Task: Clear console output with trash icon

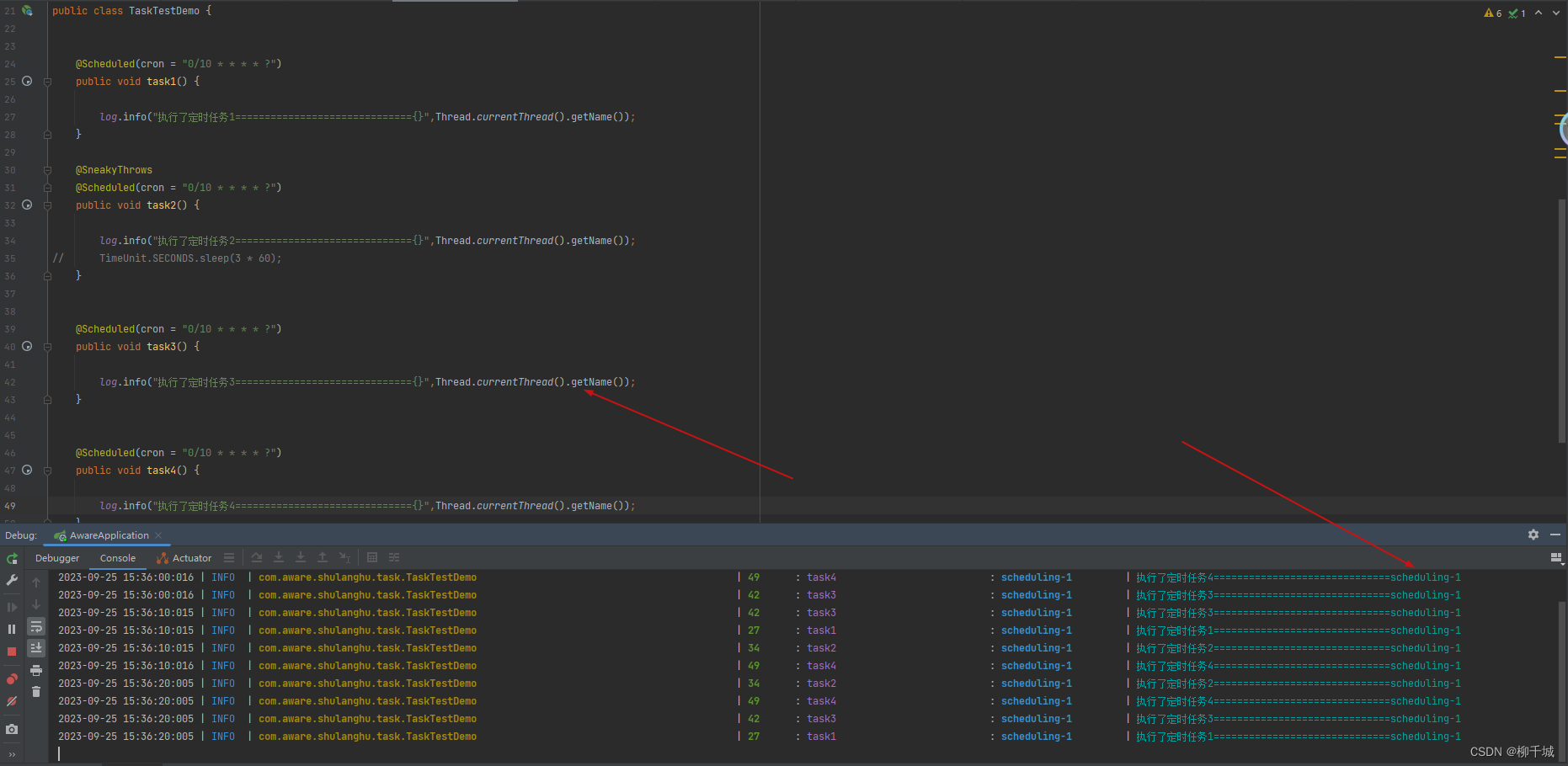Action: [36, 692]
